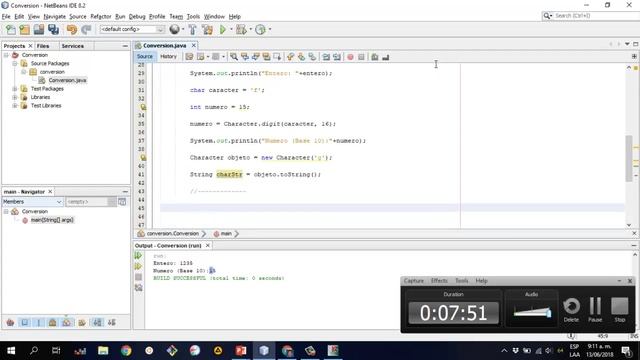Switch to the Files tab

(43, 46)
